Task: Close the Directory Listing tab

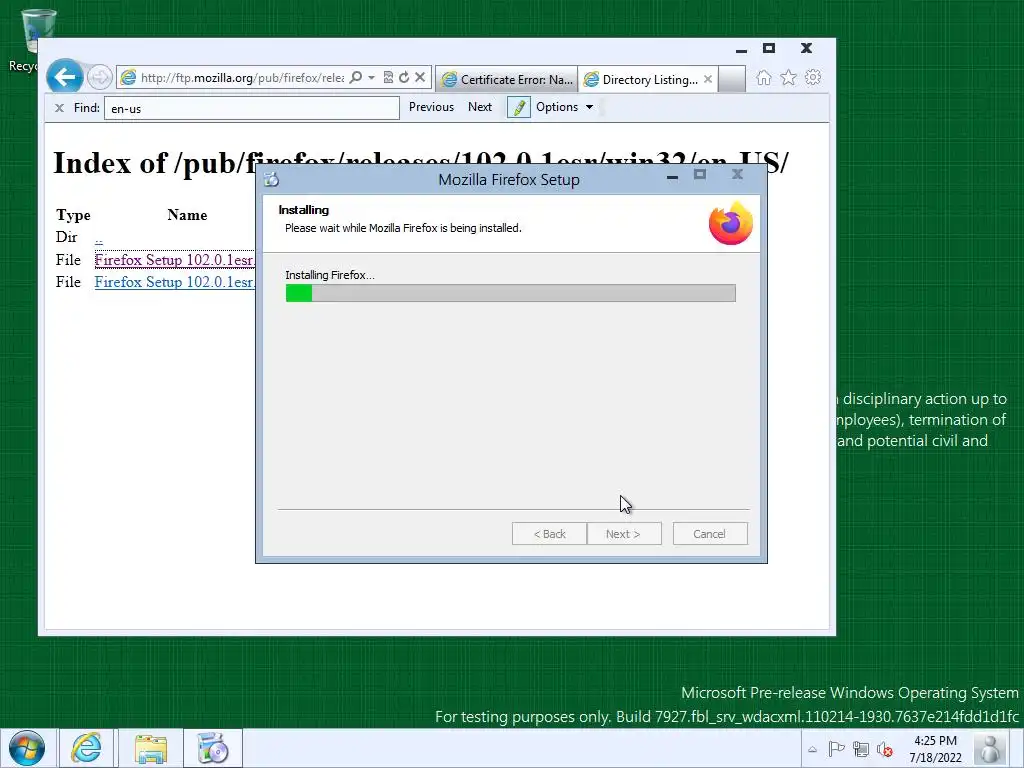Action: [708, 79]
